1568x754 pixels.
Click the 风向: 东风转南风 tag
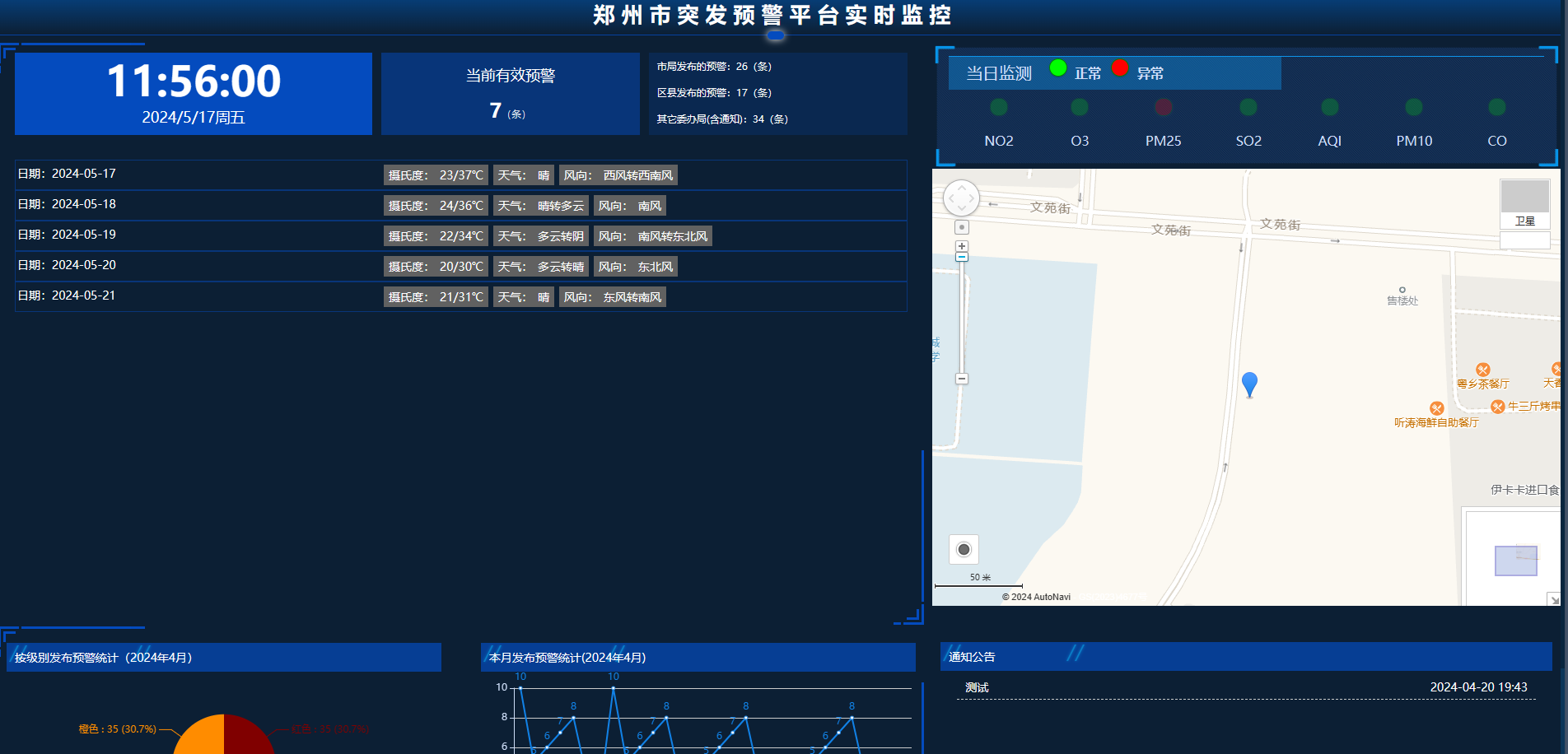613,297
